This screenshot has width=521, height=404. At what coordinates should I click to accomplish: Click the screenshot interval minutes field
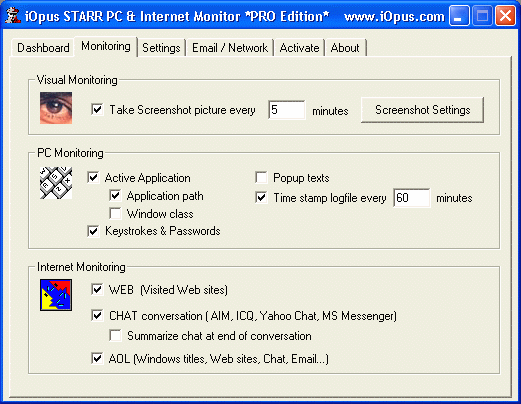click(287, 110)
